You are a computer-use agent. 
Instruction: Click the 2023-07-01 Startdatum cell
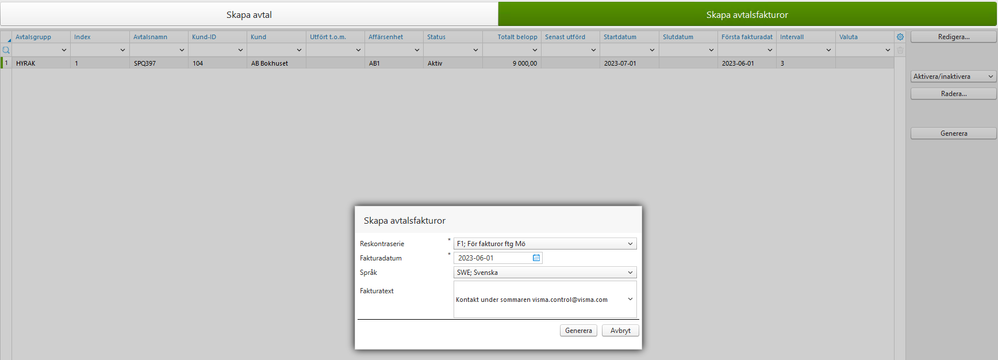(628, 64)
